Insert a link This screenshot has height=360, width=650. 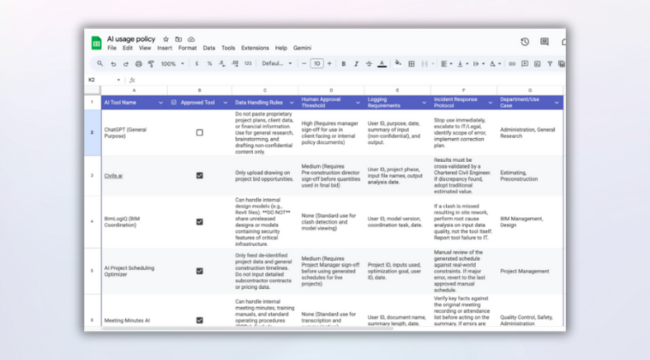(x=512, y=64)
